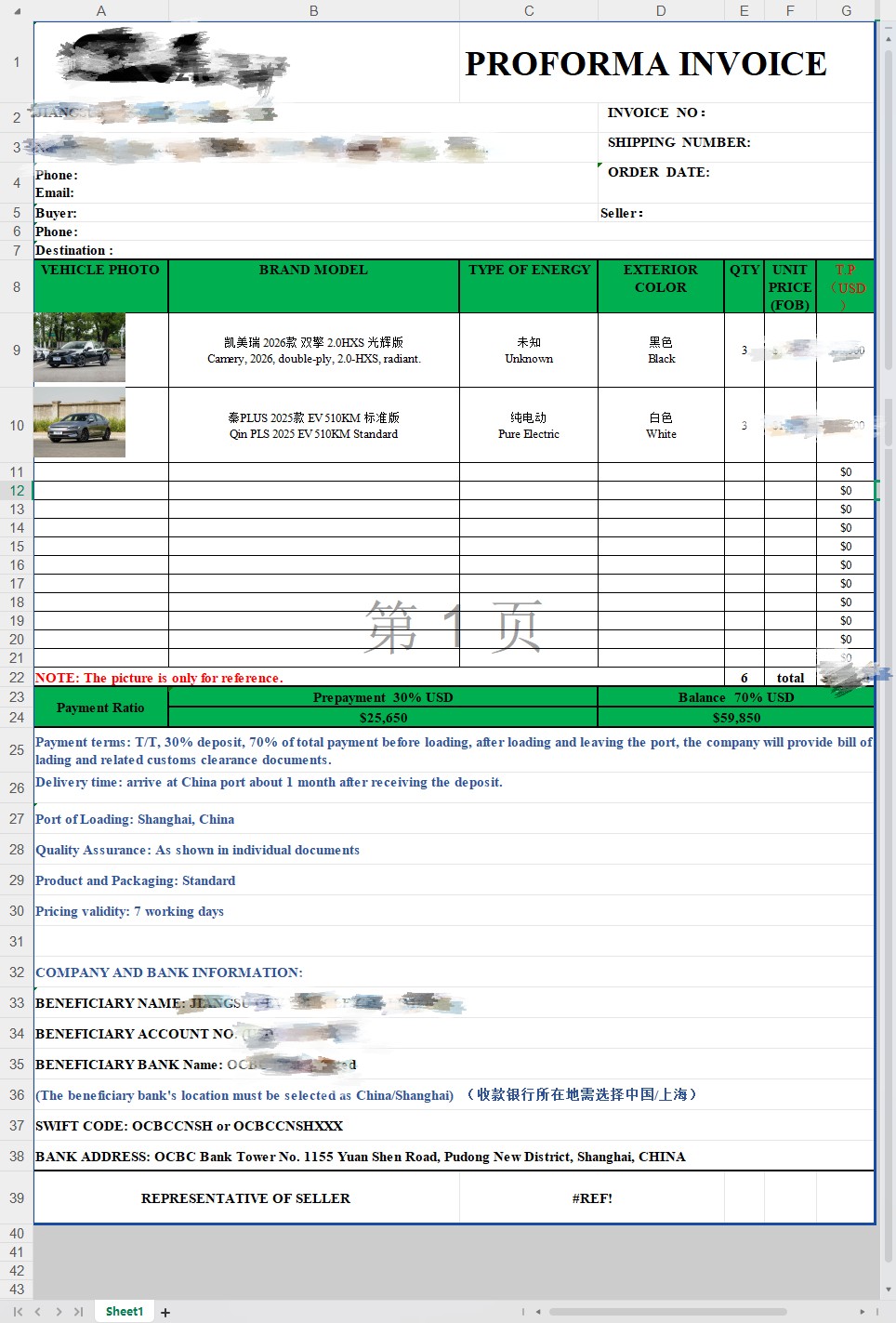This screenshot has height=1323, width=896.
Task: Select the Unknown energy type cell
Action: [529, 350]
